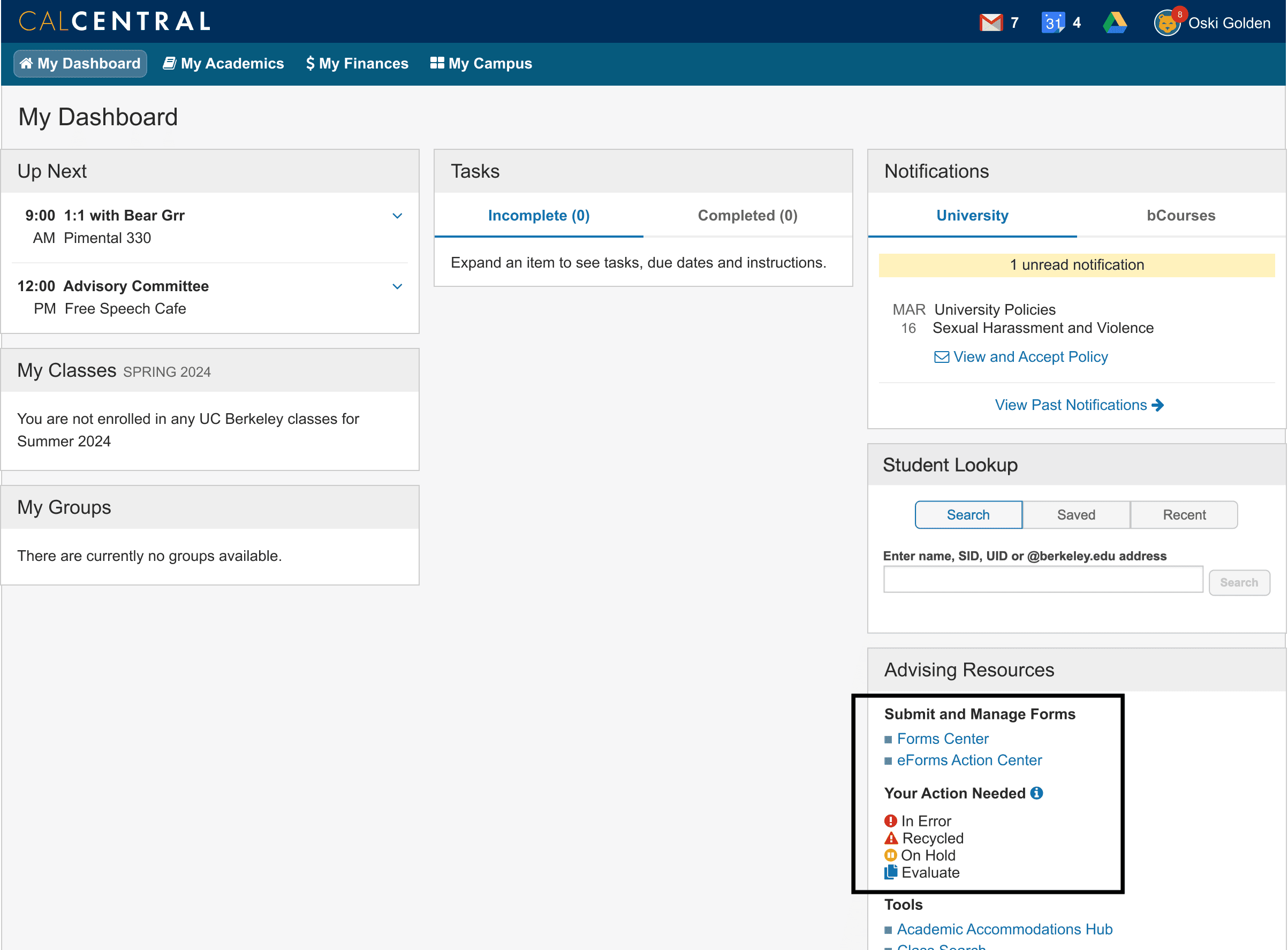Open the Oski Golden account menu
Image resolution: width=1288 pixels, height=950 pixels.
tap(1229, 23)
